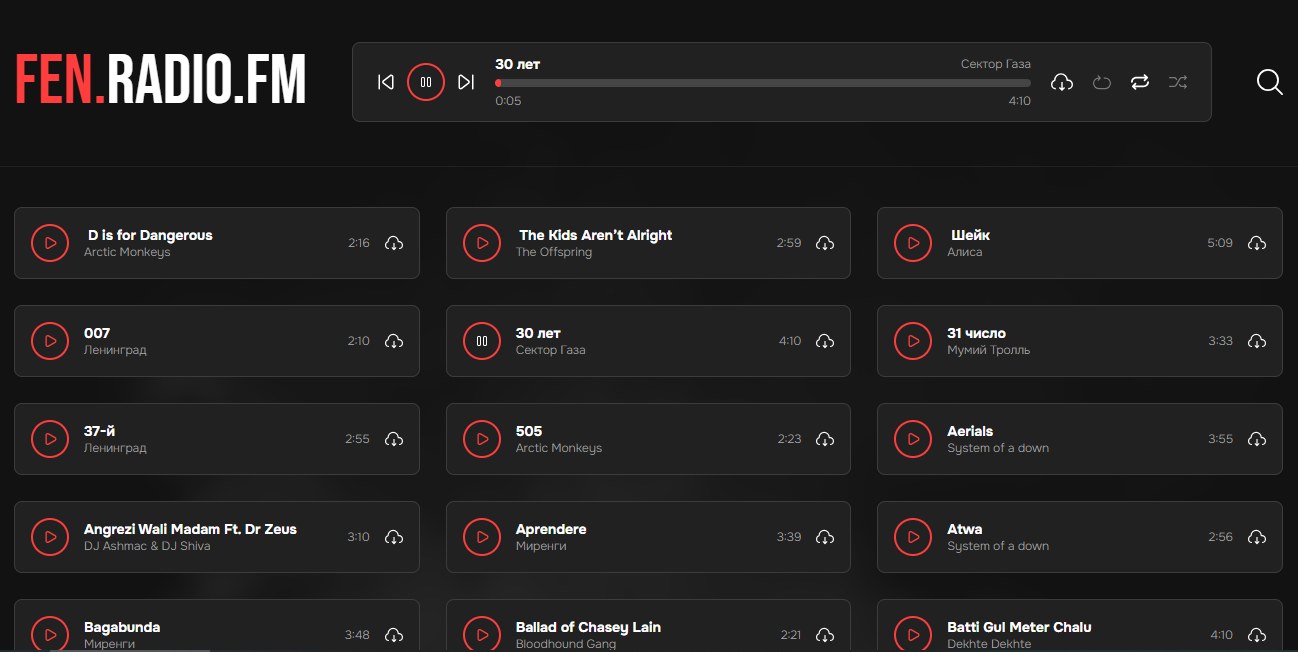Download the "Atwa" track
The height and width of the screenshot is (652, 1298).
(1257, 537)
